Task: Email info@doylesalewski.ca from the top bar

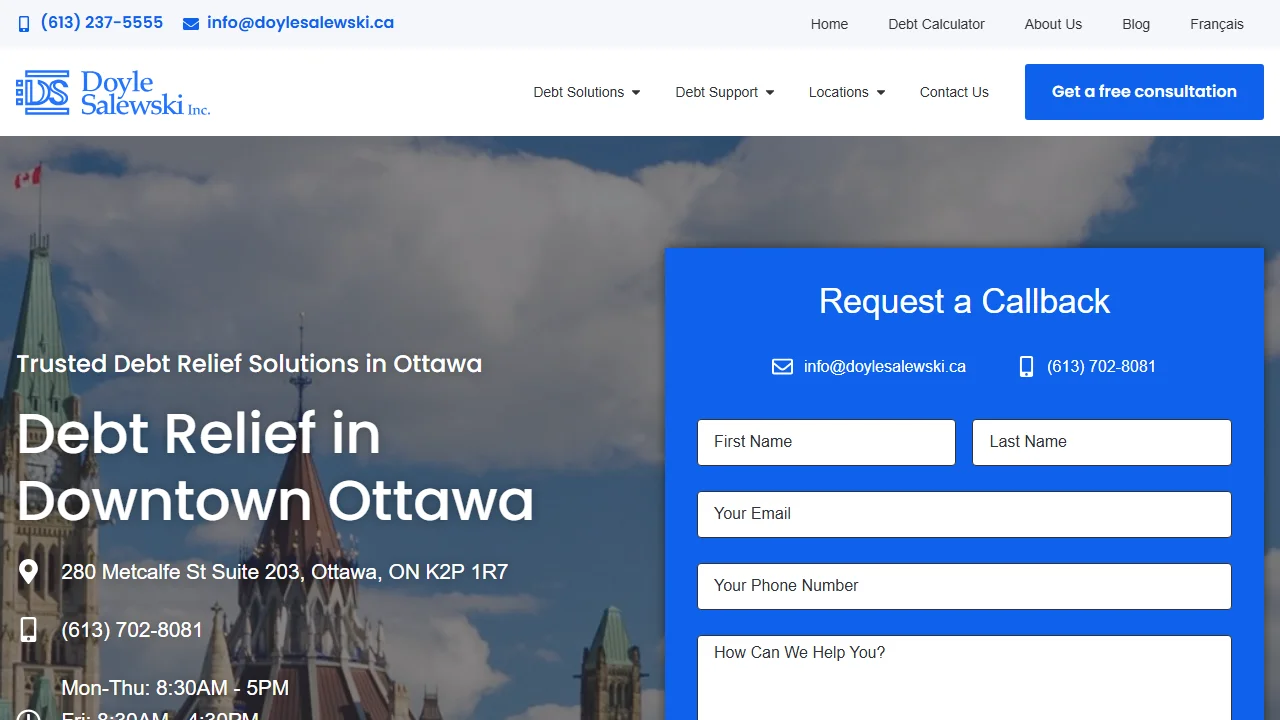Action: (x=300, y=23)
